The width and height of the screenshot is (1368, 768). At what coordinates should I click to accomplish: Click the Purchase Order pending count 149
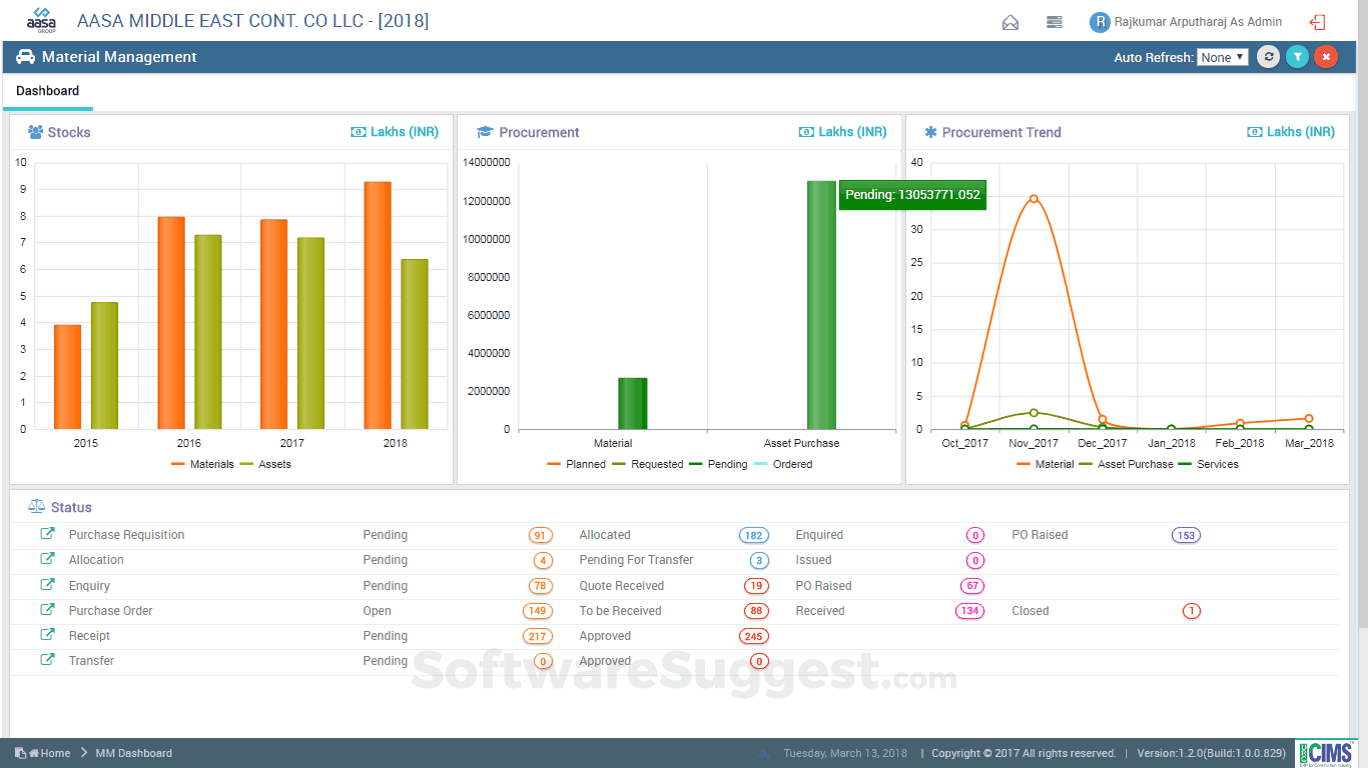(538, 611)
